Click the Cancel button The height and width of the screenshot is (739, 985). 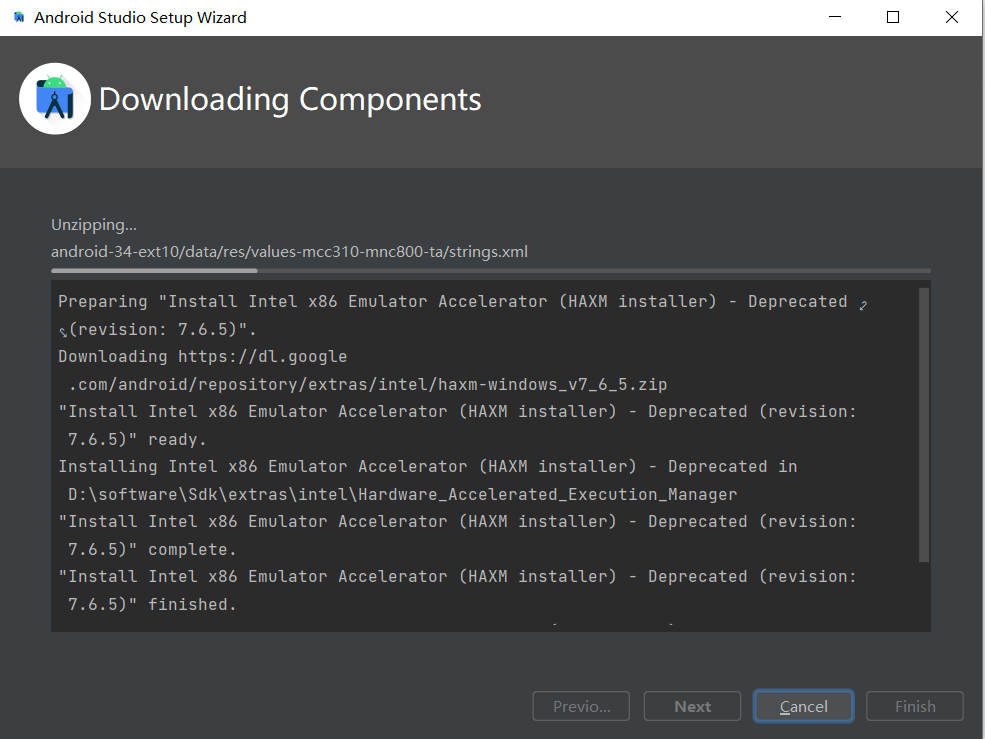pos(803,706)
